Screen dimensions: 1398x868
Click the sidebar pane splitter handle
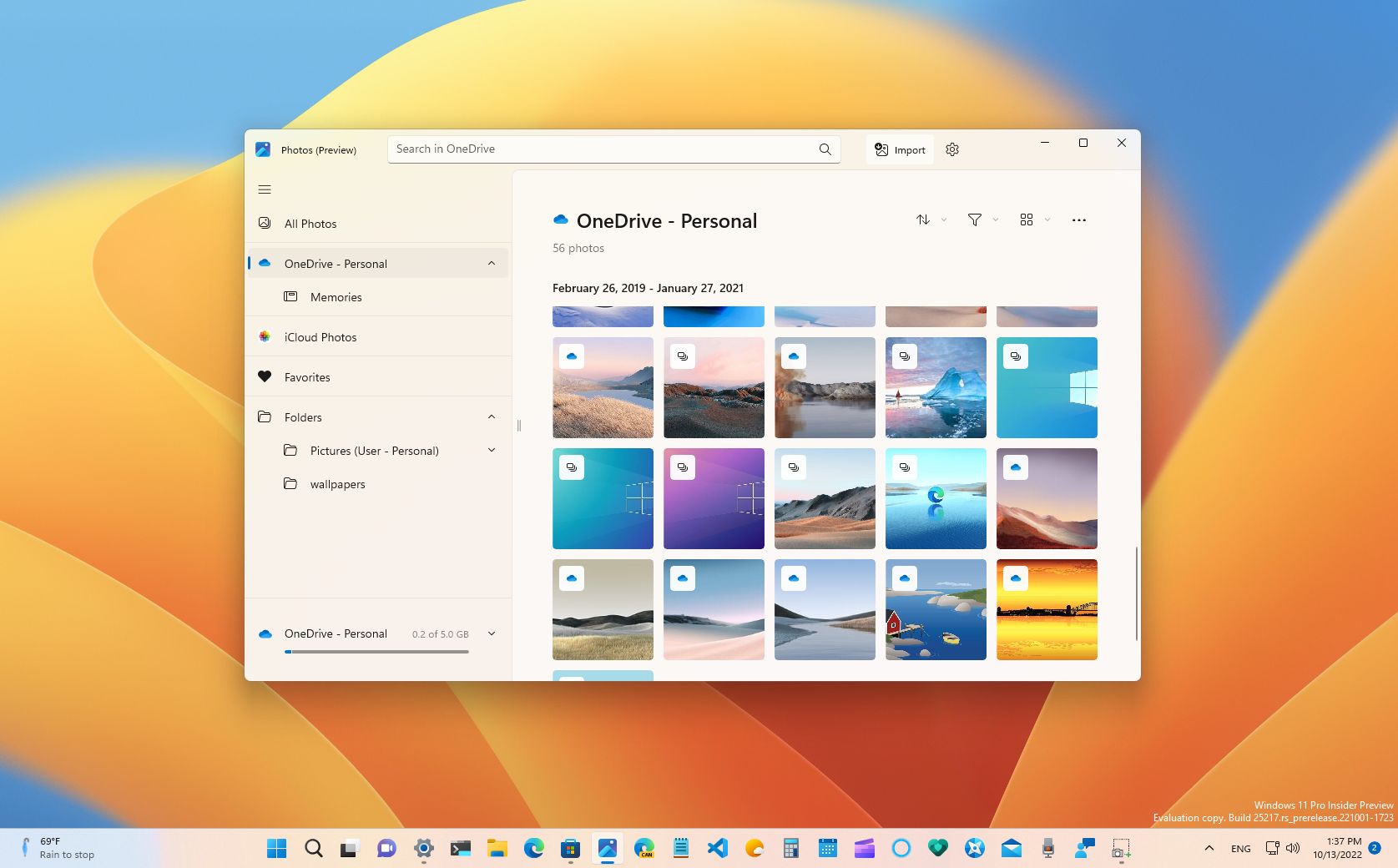point(518,426)
